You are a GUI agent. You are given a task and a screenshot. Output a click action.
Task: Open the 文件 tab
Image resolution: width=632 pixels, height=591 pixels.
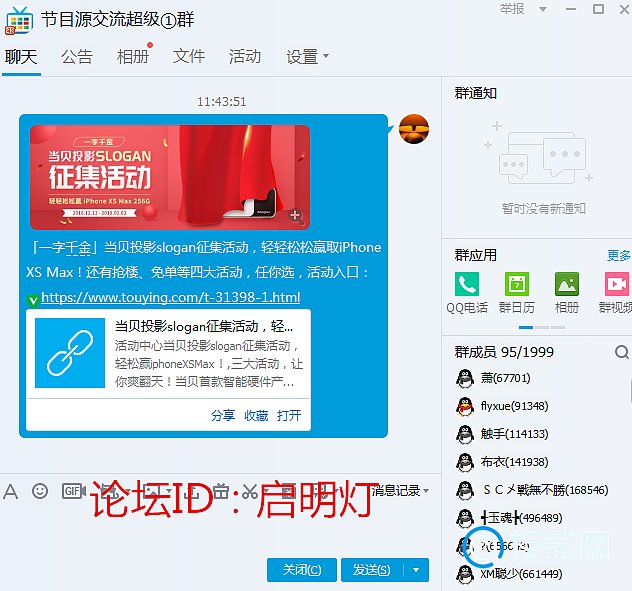(x=189, y=57)
